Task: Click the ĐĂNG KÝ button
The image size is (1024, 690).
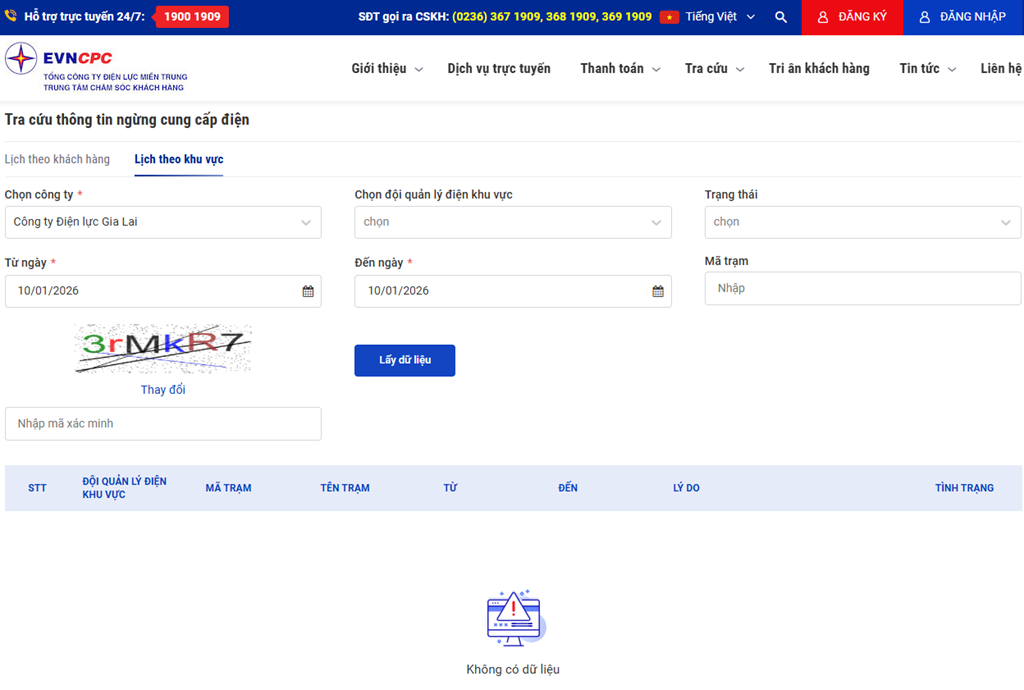Action: 852,17
